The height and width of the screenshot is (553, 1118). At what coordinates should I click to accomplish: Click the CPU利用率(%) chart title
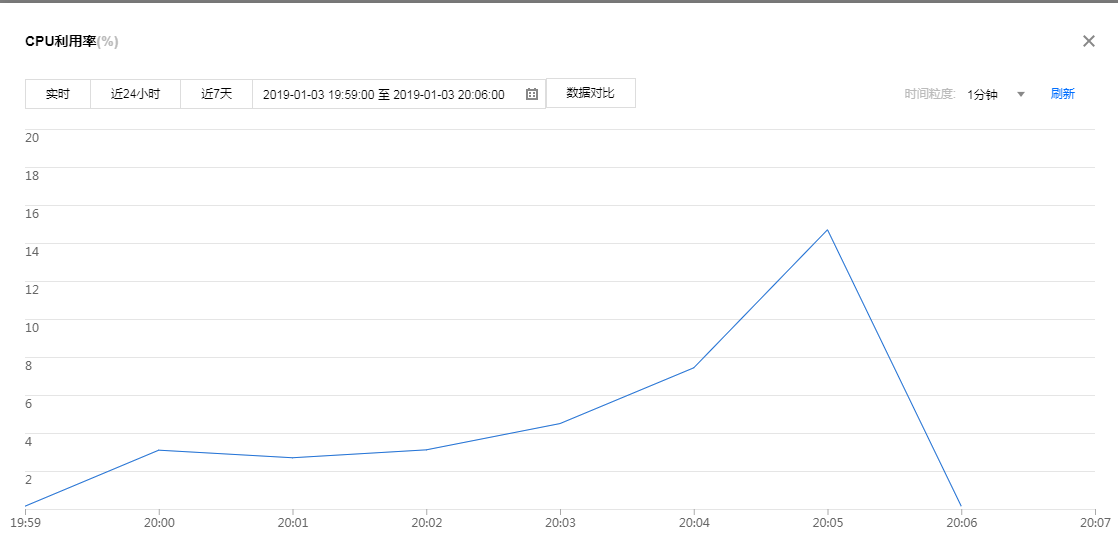pos(72,41)
